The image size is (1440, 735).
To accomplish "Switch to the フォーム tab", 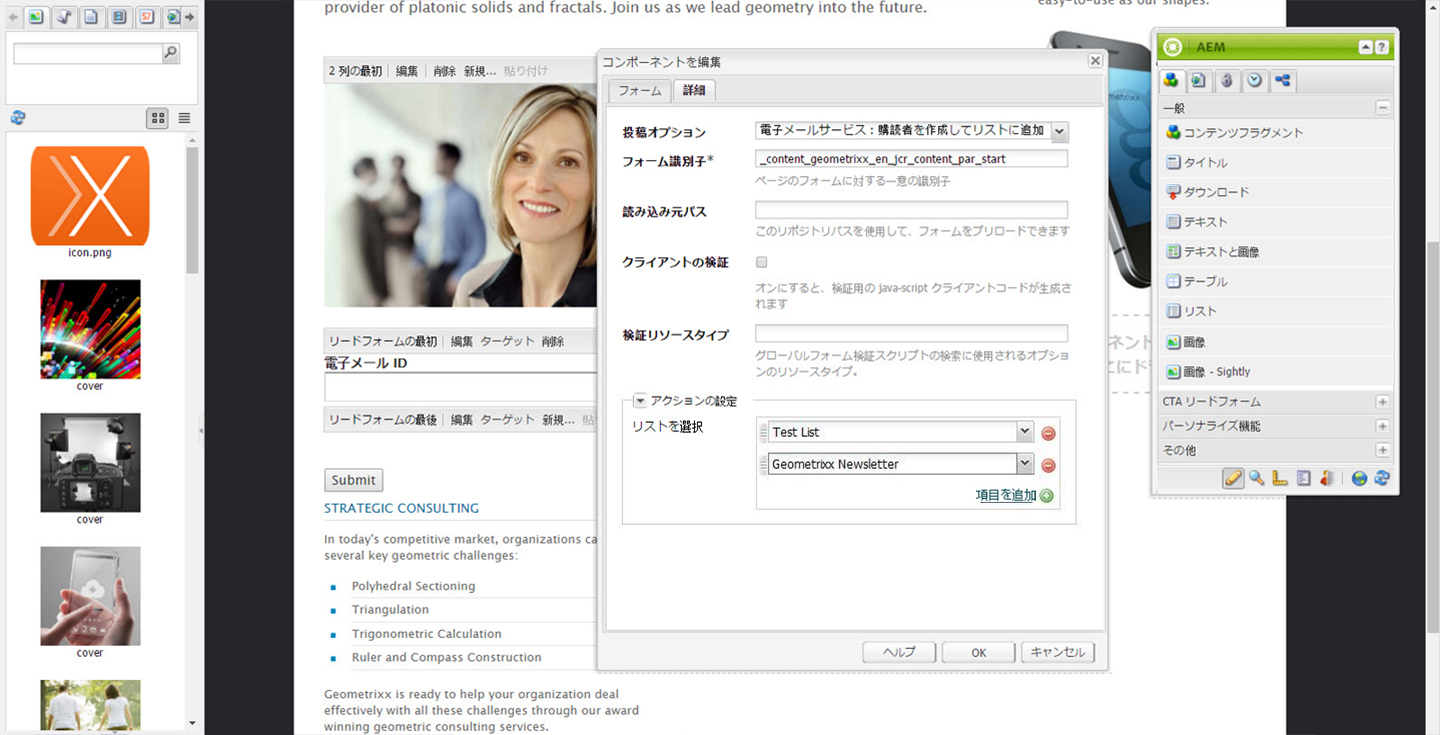I will coord(640,91).
